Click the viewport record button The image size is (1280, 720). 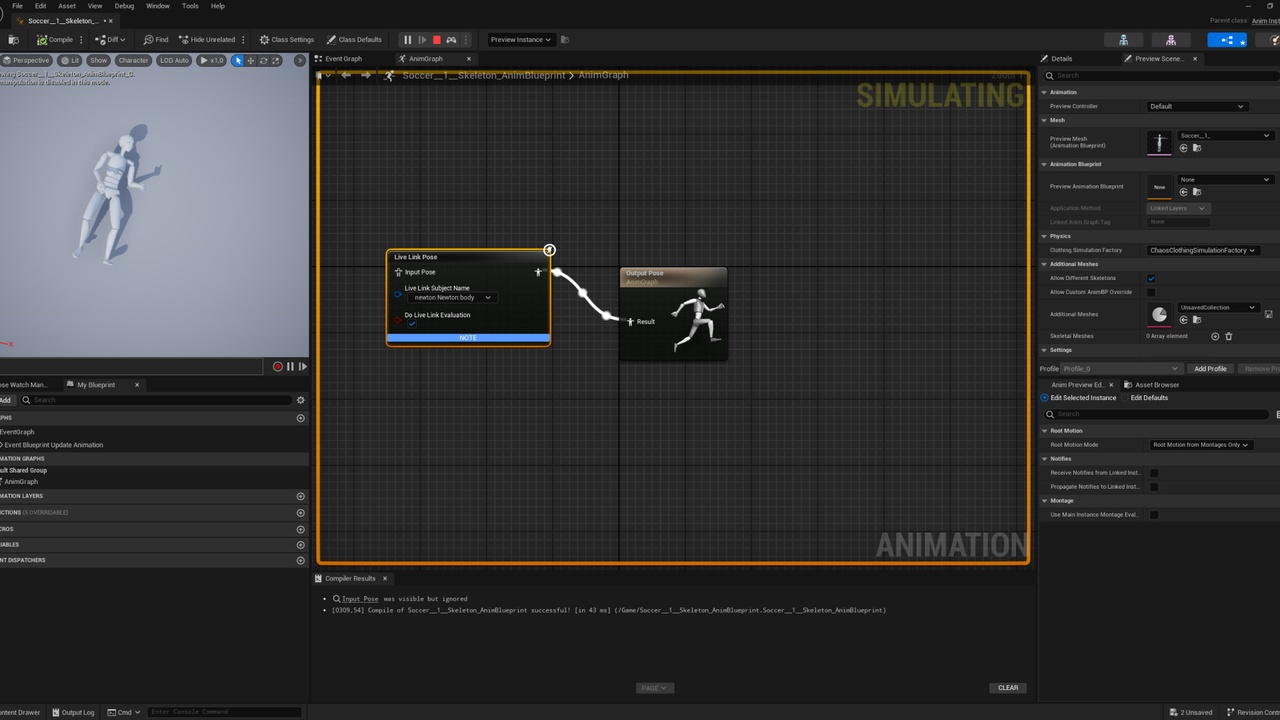coord(278,367)
